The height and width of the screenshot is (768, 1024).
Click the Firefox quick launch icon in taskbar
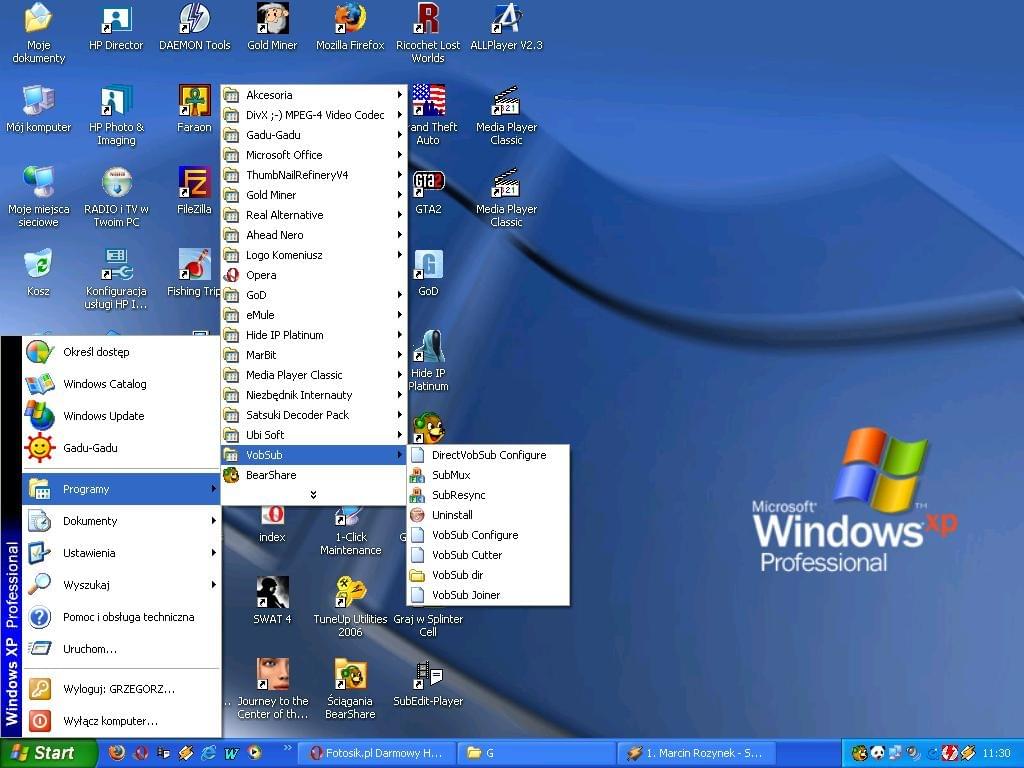[117, 753]
